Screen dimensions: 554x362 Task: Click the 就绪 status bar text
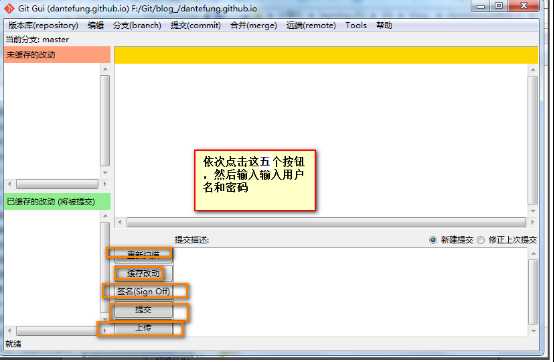13,344
